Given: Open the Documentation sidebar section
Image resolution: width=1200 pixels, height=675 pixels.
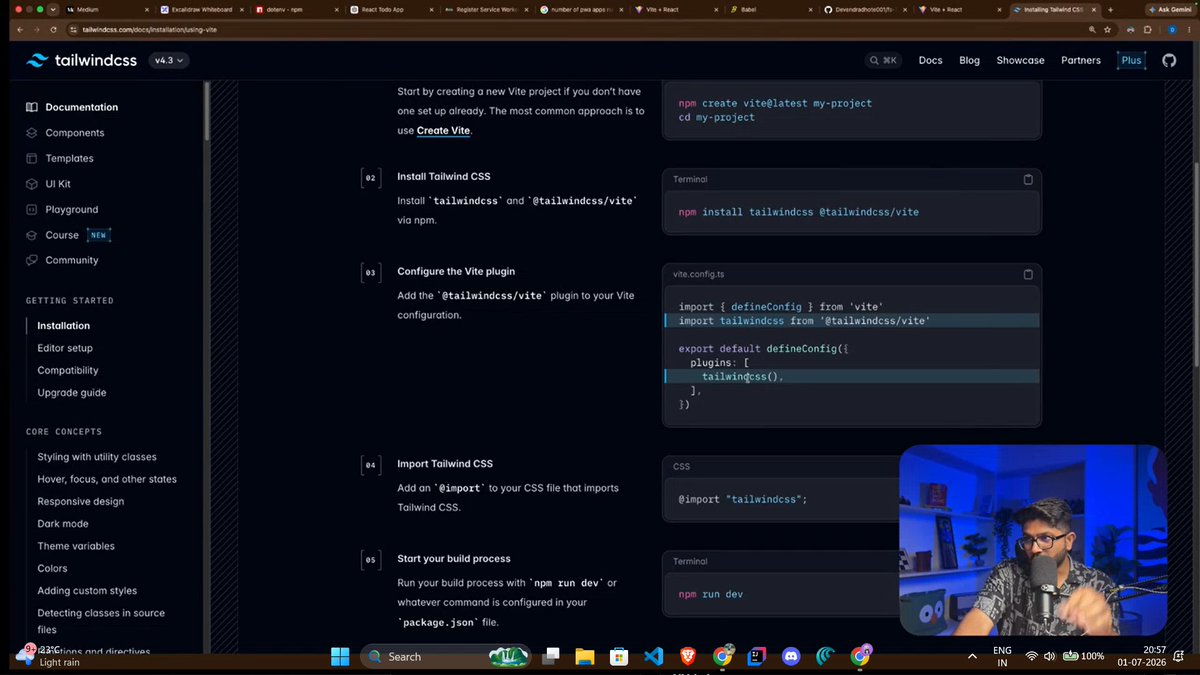Looking at the screenshot, I should click(x=72, y=107).
